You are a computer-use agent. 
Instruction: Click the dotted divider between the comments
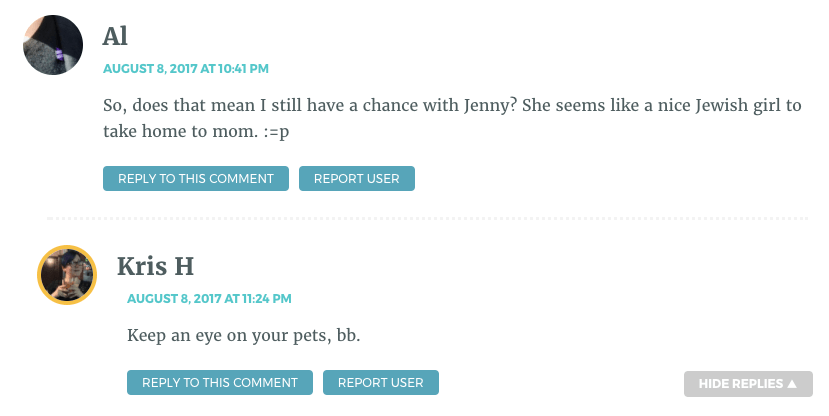(427, 218)
